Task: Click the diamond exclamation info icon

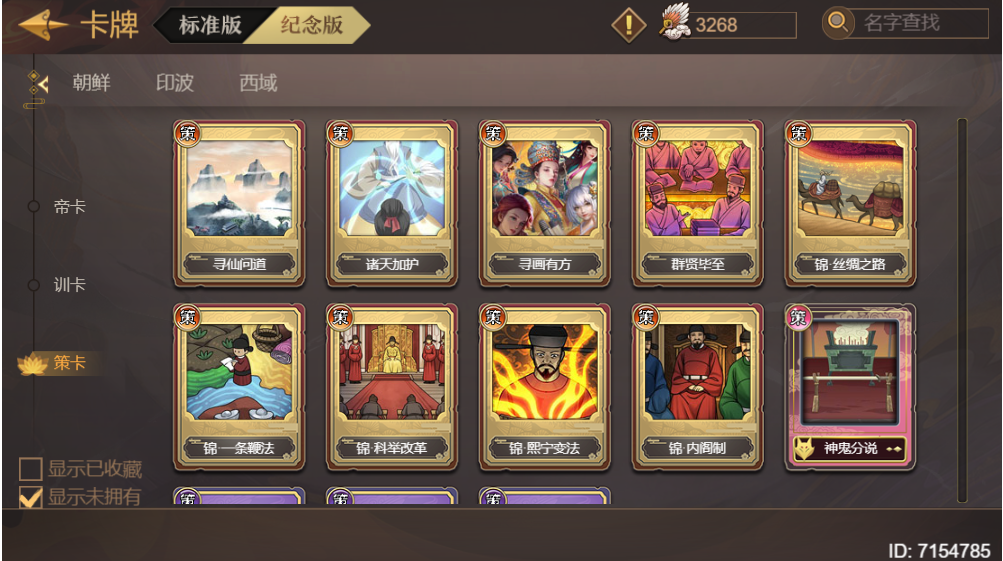Action: [629, 26]
